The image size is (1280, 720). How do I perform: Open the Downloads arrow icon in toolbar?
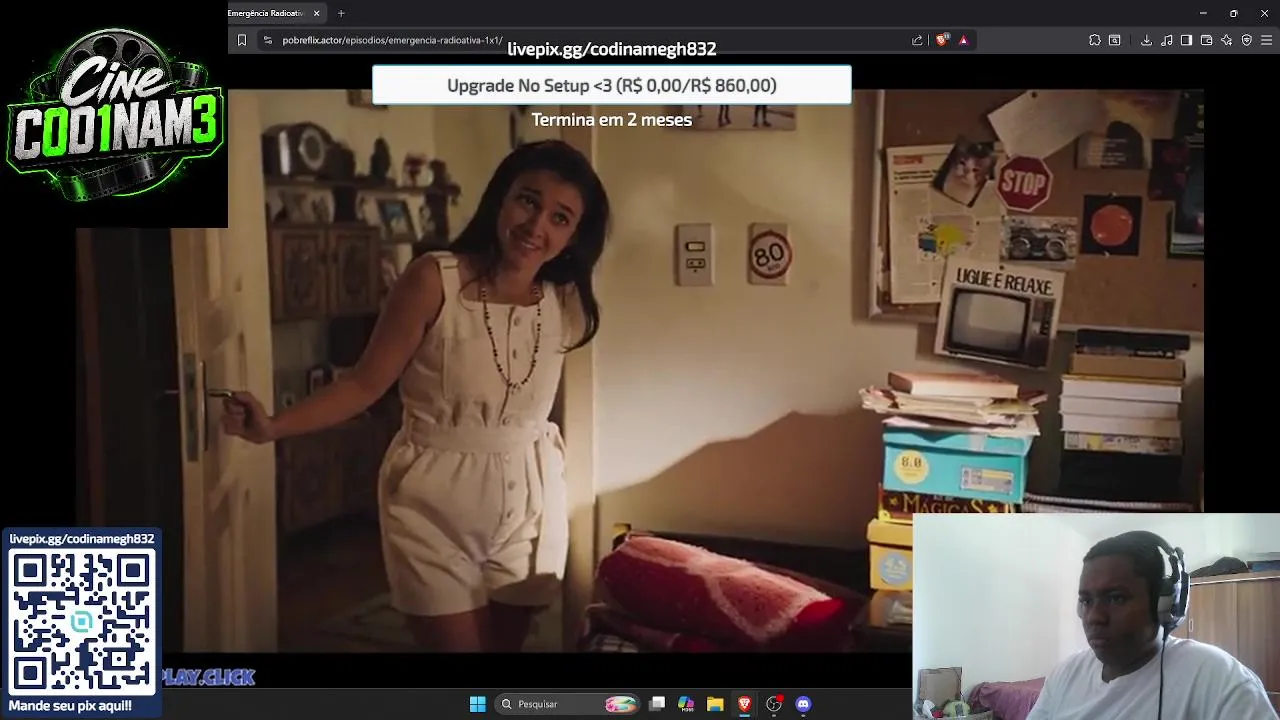click(1146, 40)
